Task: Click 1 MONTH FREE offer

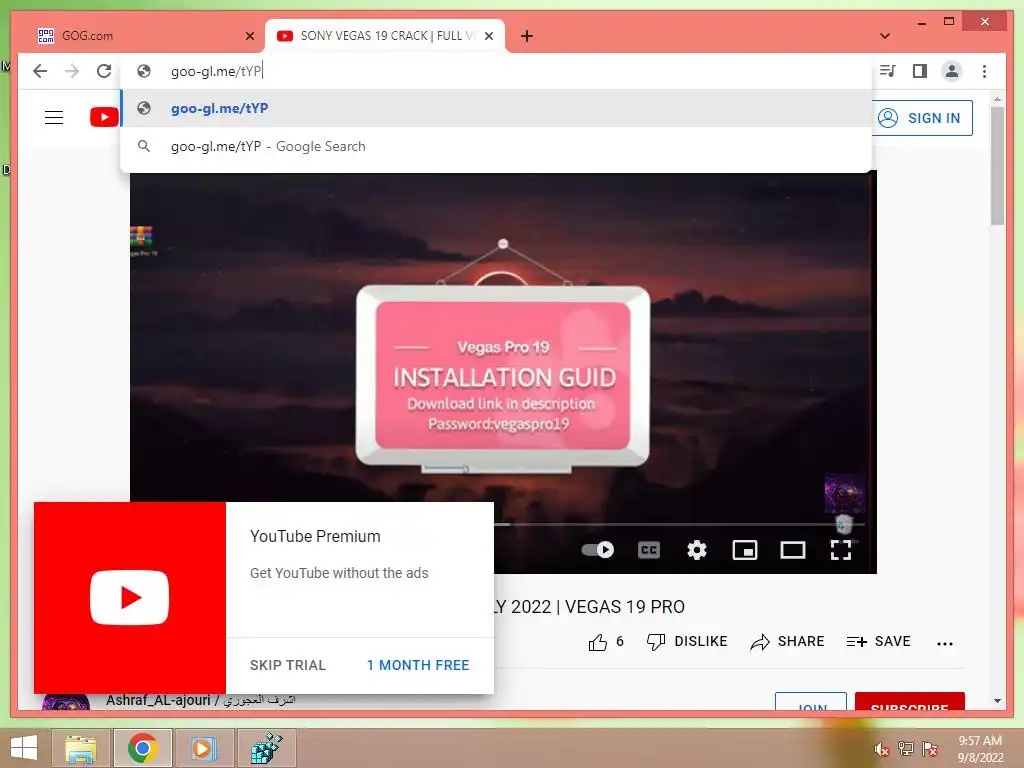Action: (418, 665)
